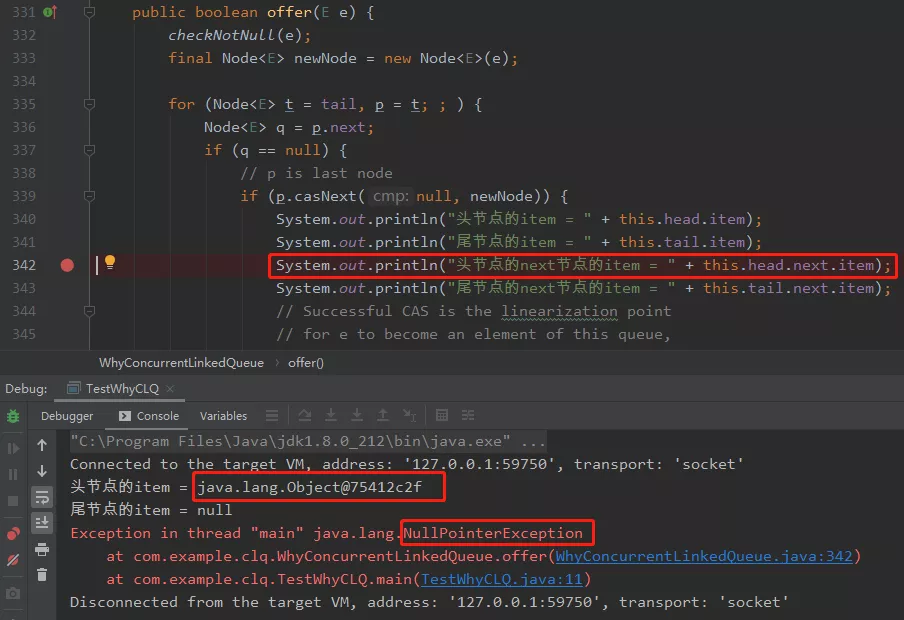Viewport: 904px width, 620px height.
Task: Print console output using the printer icon
Action: click(x=42, y=549)
